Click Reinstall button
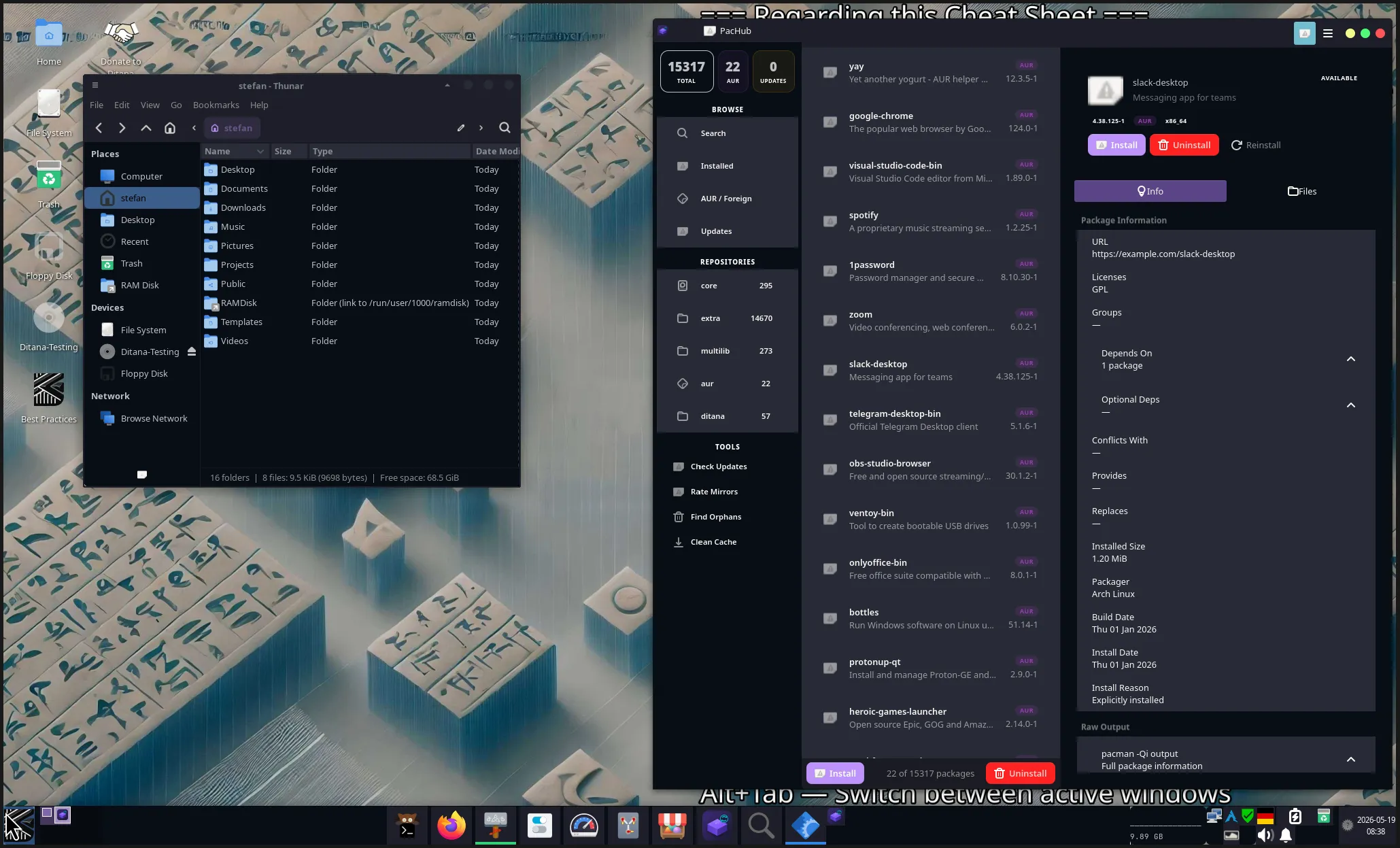This screenshot has height=848, width=1400. click(1256, 145)
